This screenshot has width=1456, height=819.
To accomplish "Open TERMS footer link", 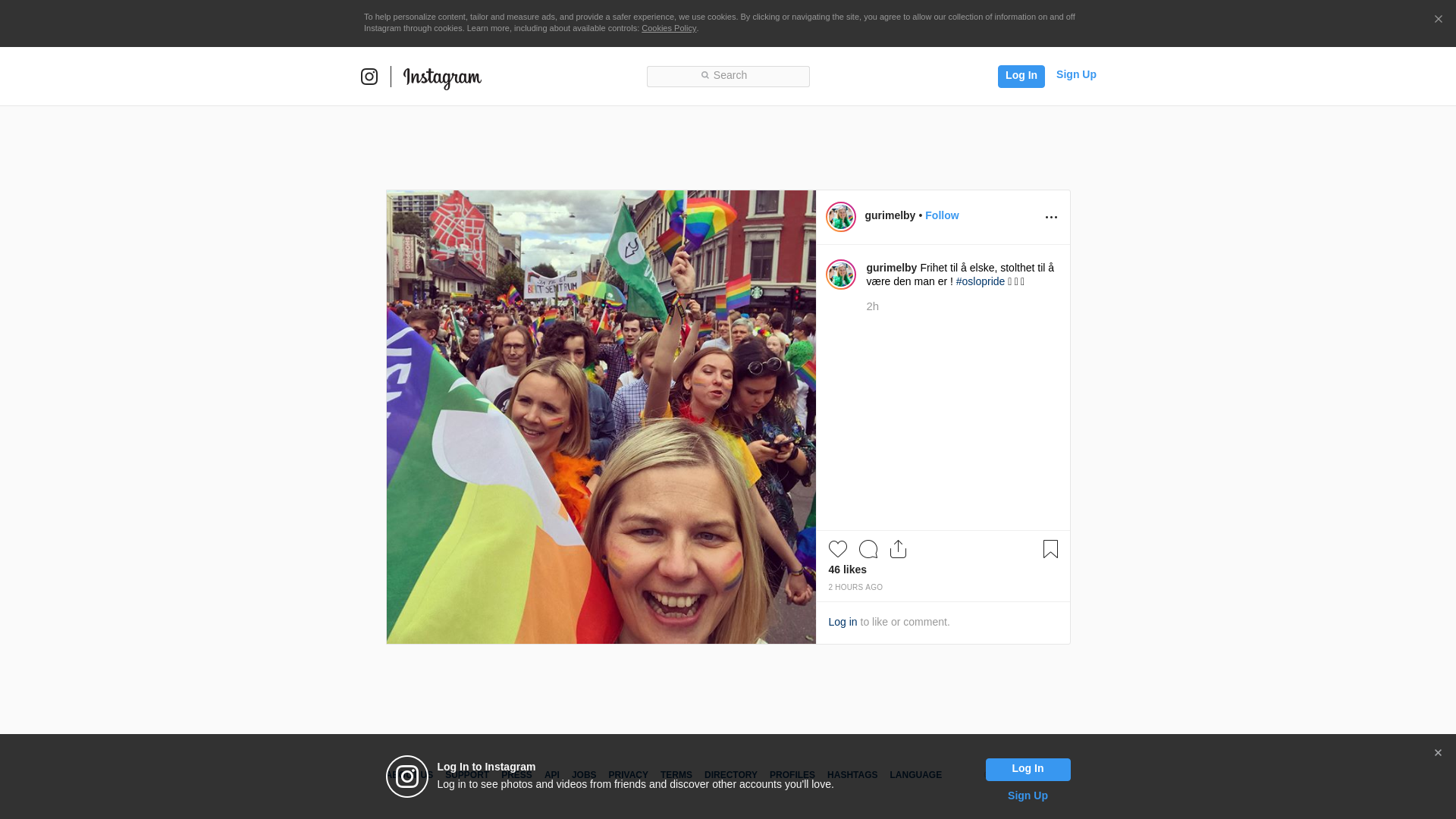I will [x=676, y=775].
